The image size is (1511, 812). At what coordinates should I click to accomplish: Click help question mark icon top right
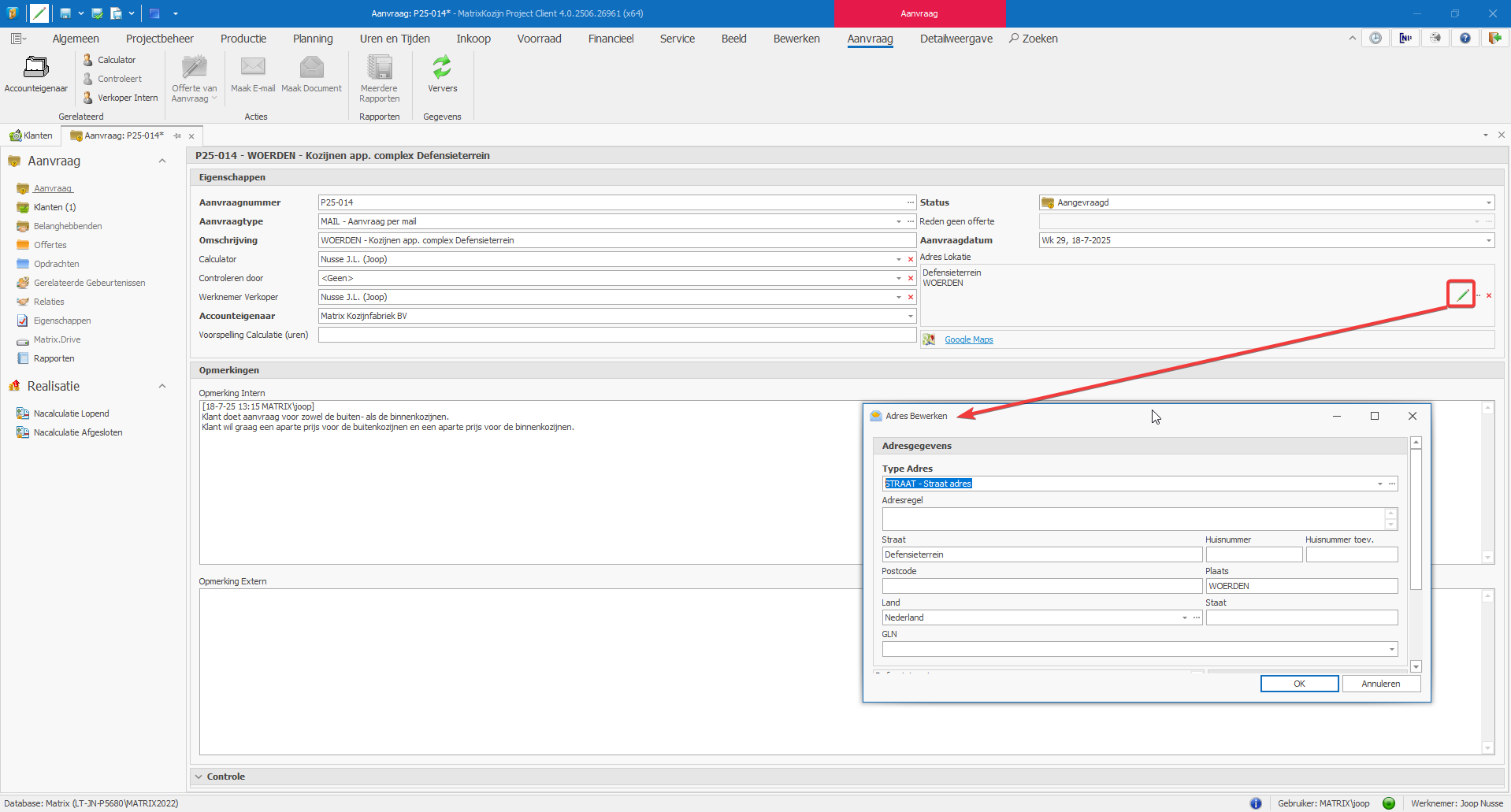coord(1465,38)
